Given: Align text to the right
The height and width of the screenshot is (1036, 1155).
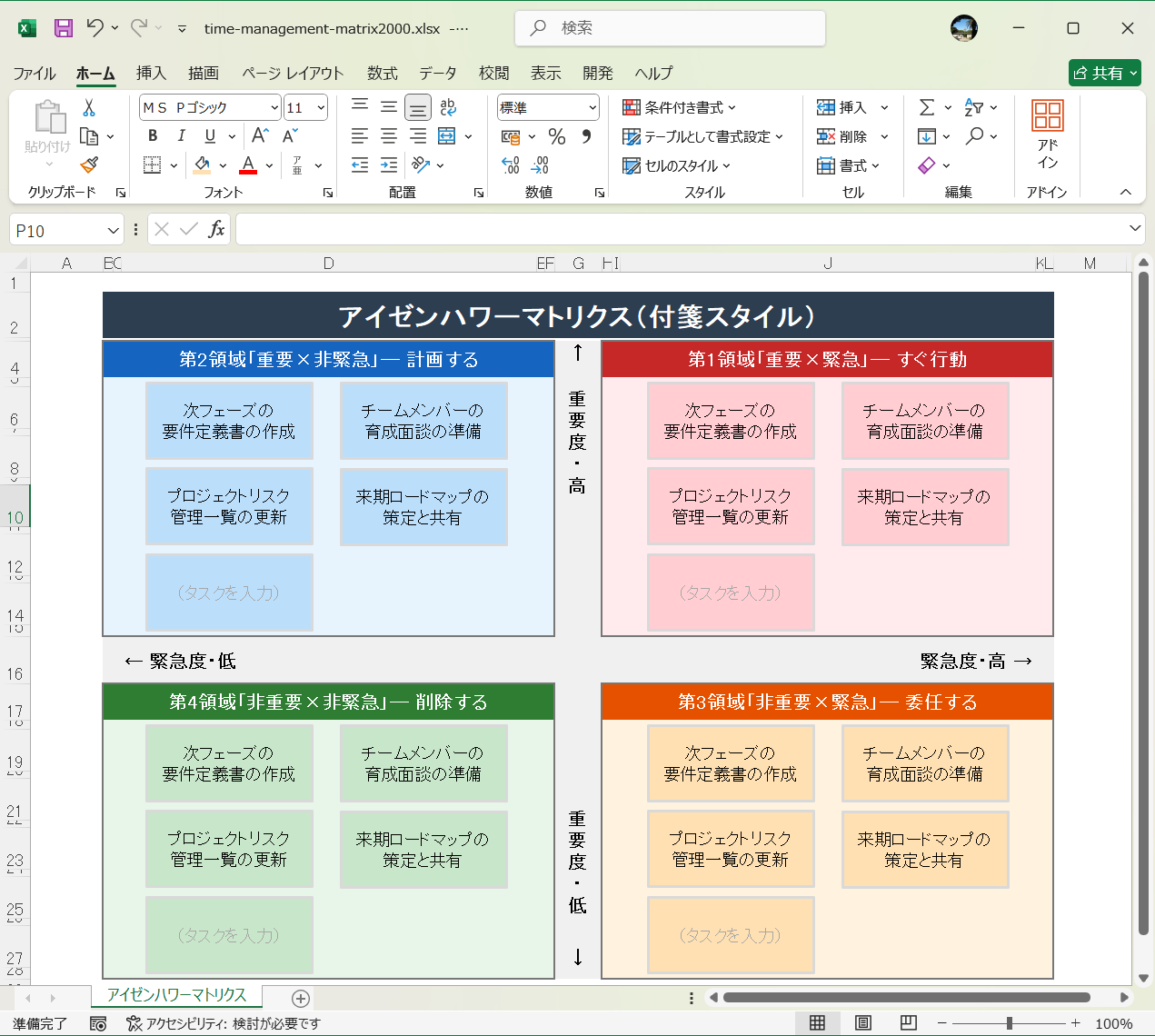Looking at the screenshot, I should coord(418,136).
